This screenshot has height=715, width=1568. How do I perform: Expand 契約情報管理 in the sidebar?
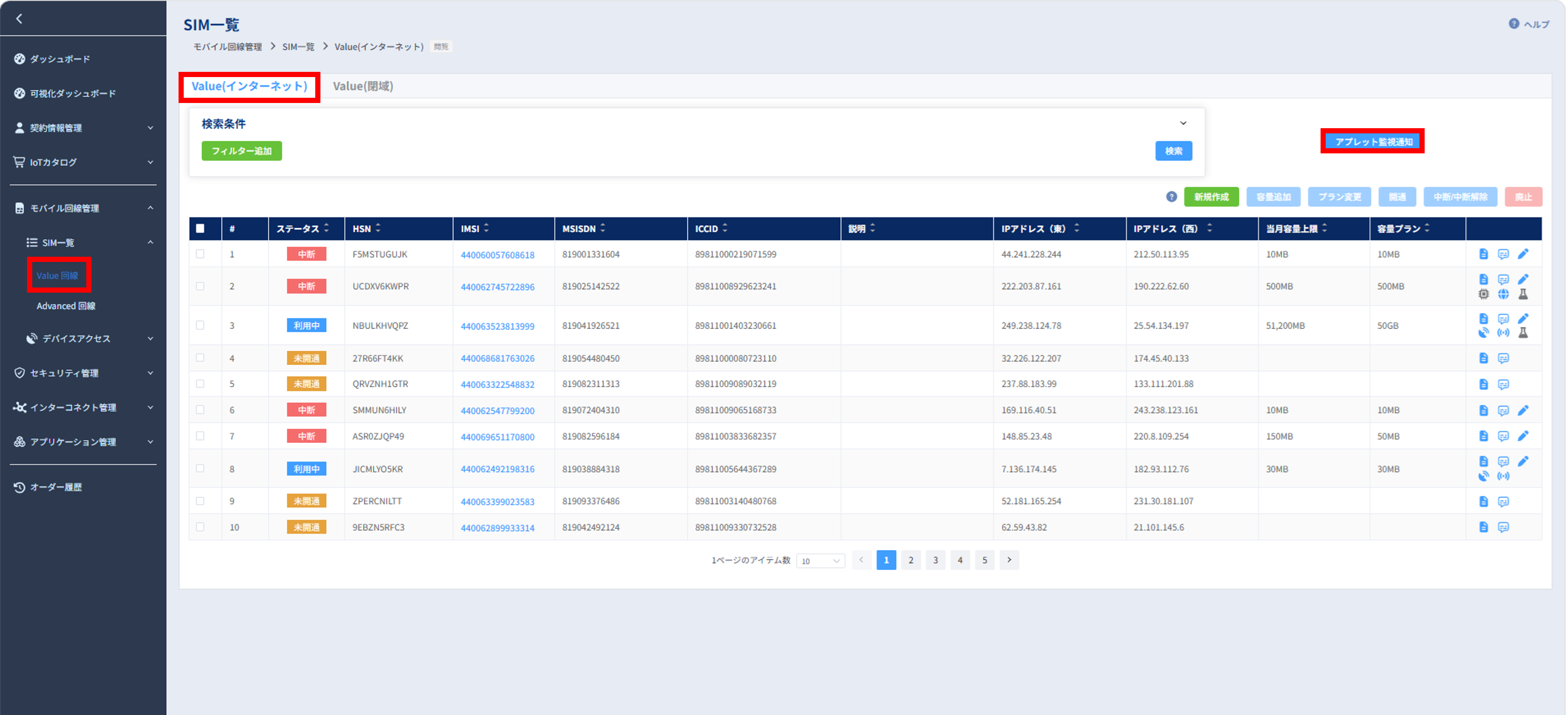pyautogui.click(x=83, y=128)
